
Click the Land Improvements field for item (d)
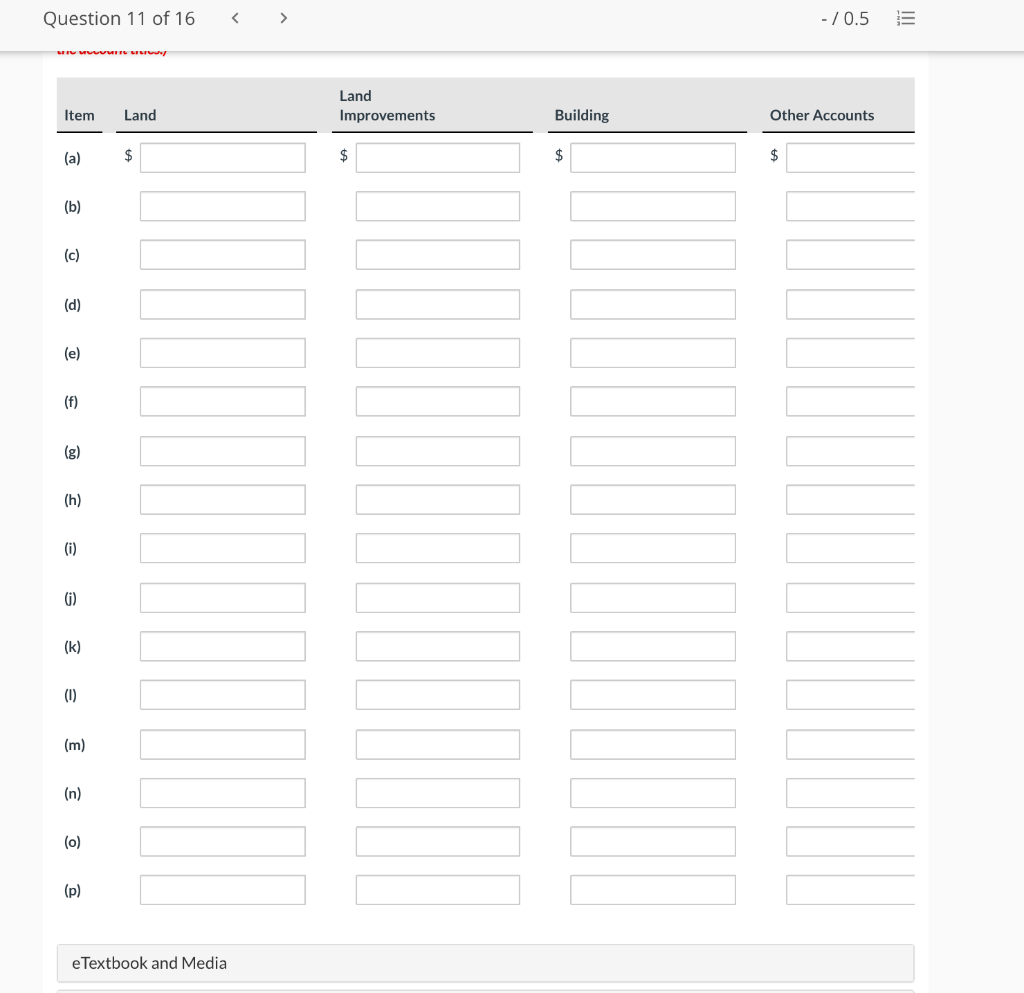click(x=438, y=304)
